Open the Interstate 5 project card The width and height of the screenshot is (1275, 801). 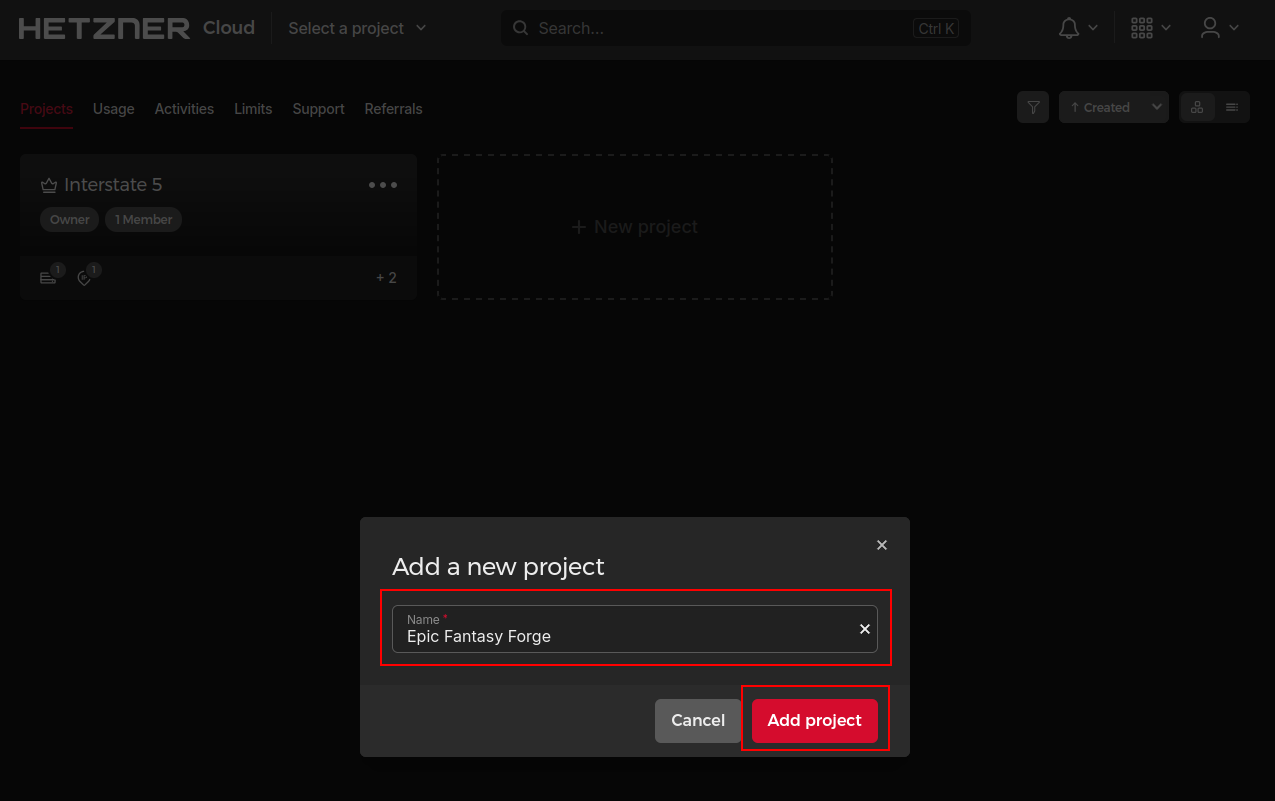218,227
